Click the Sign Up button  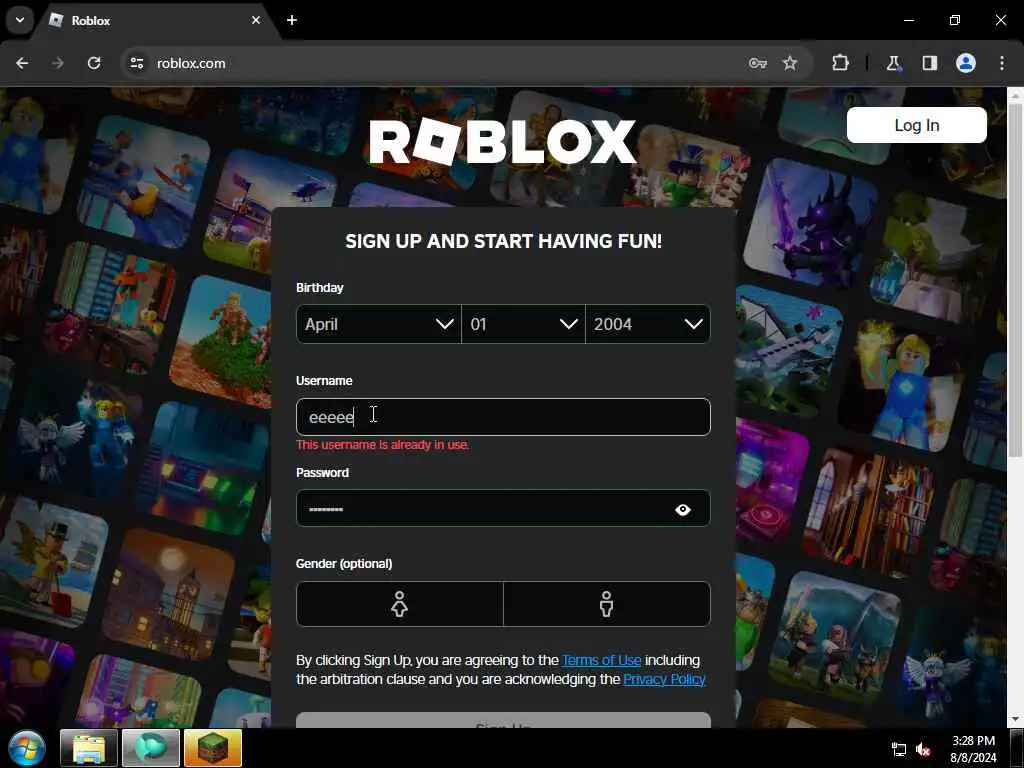coord(503,720)
